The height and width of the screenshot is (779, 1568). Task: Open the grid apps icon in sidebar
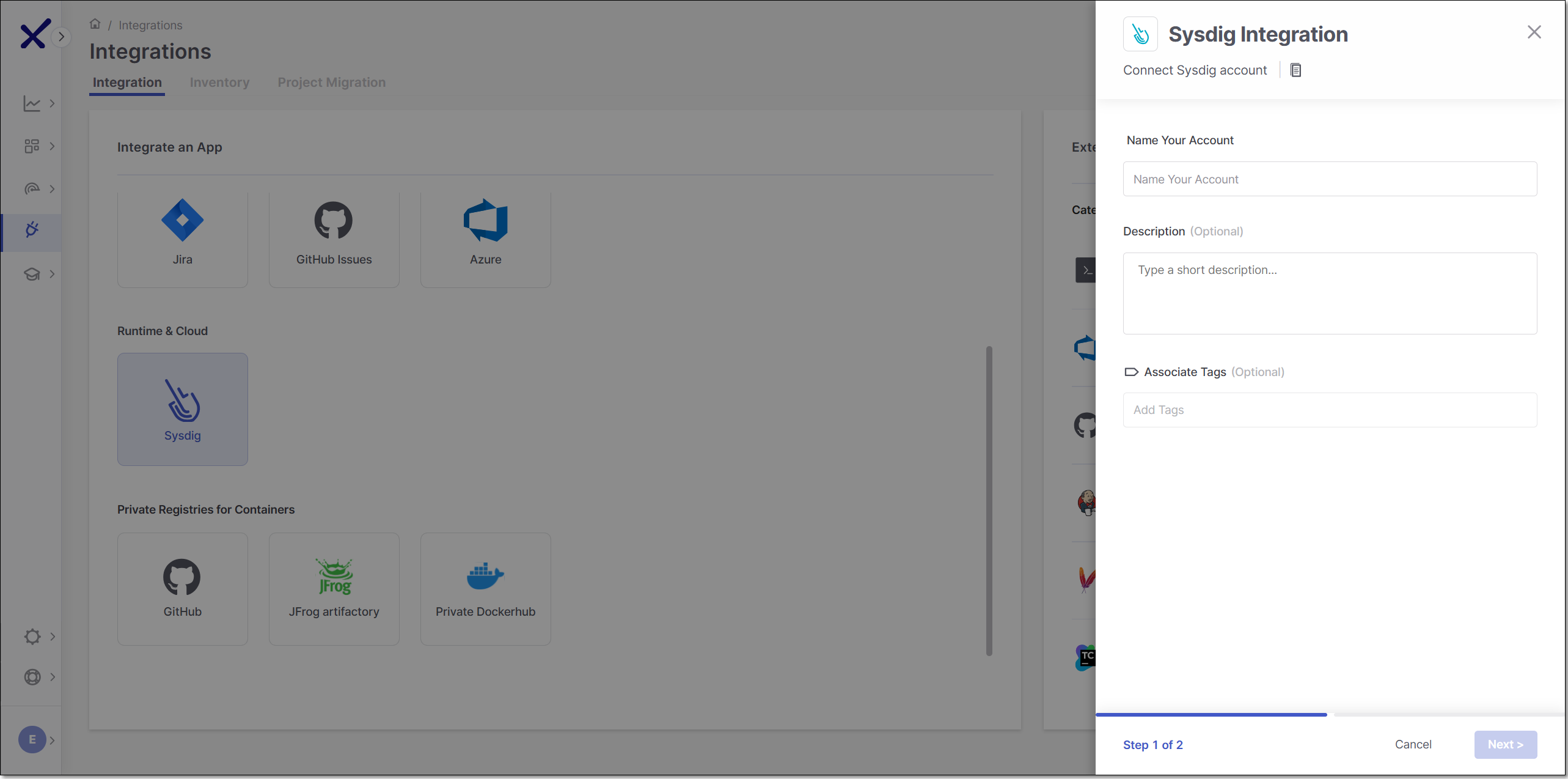(32, 146)
